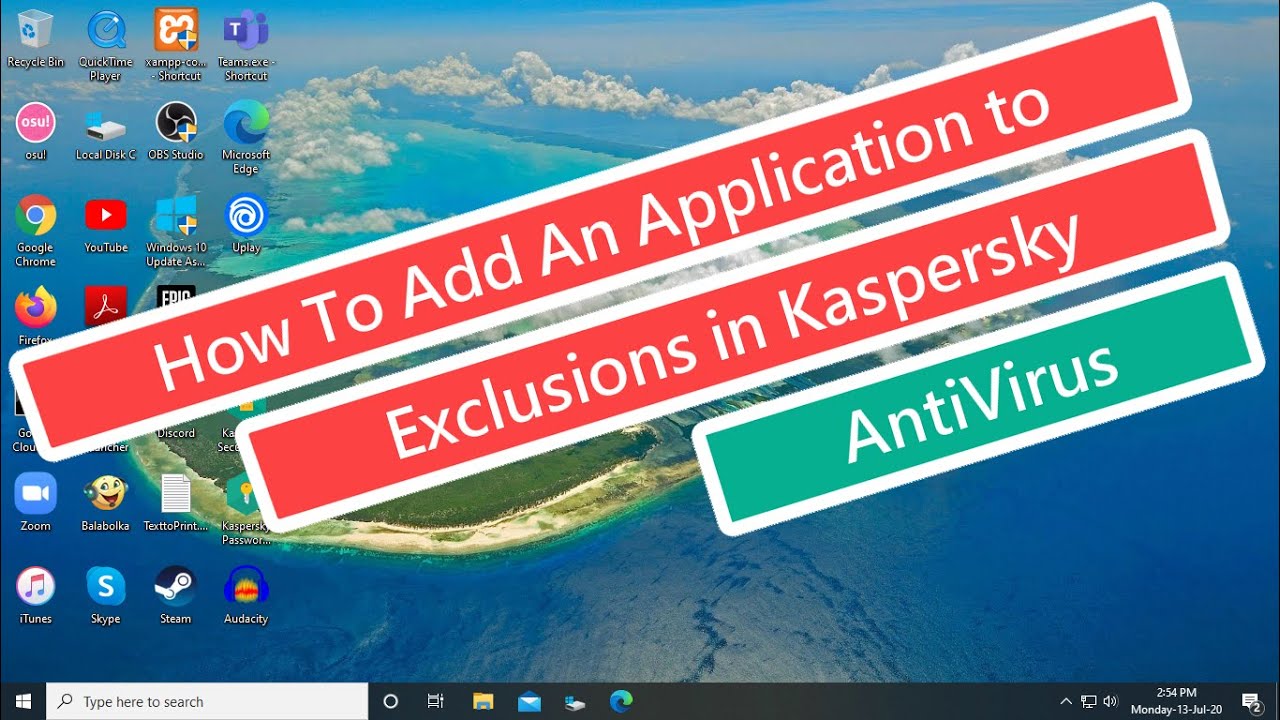Open the Teams.exe Shortcut icon
The width and height of the screenshot is (1280, 720).
pyautogui.click(x=246, y=46)
